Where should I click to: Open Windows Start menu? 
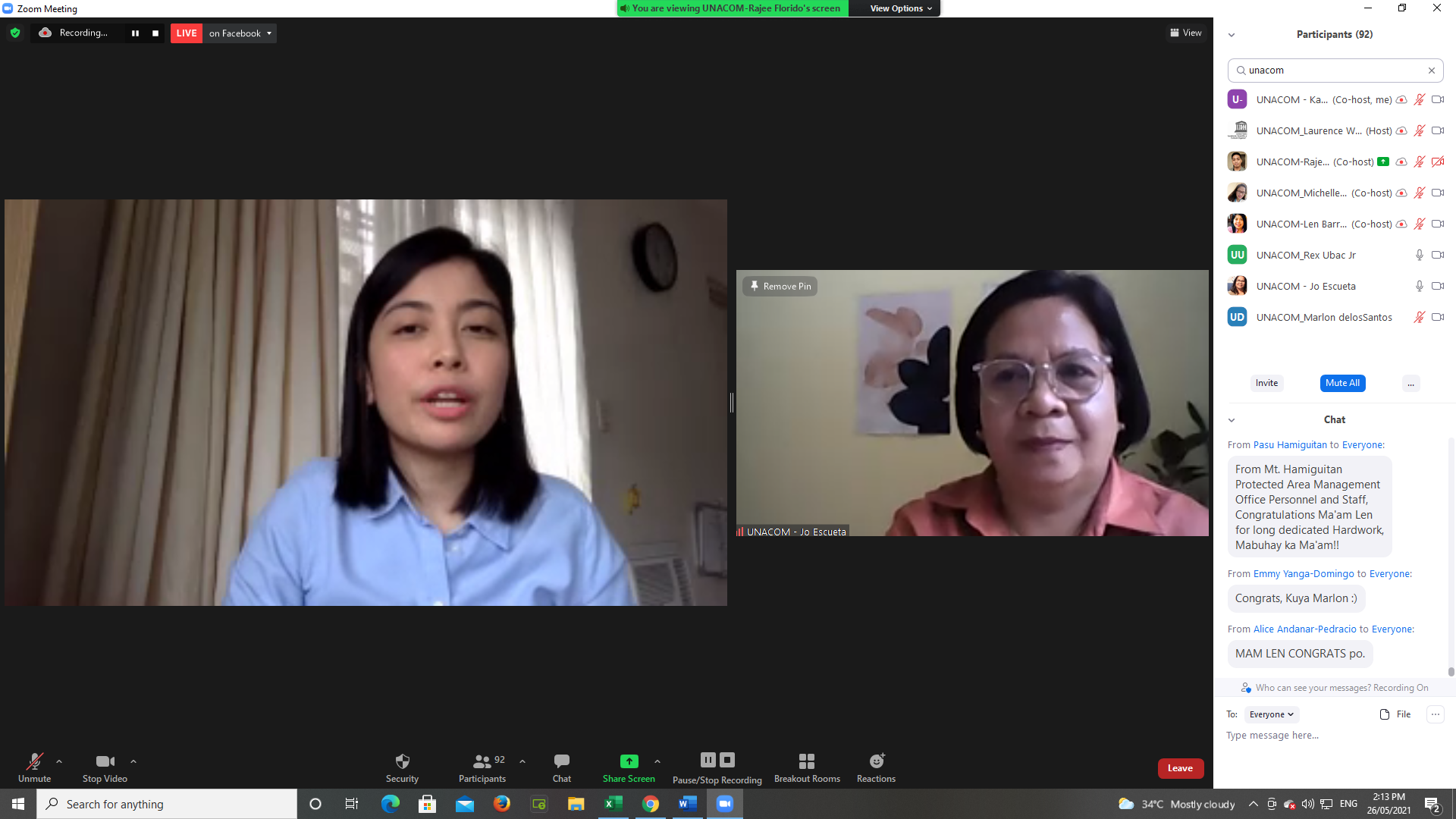18,804
